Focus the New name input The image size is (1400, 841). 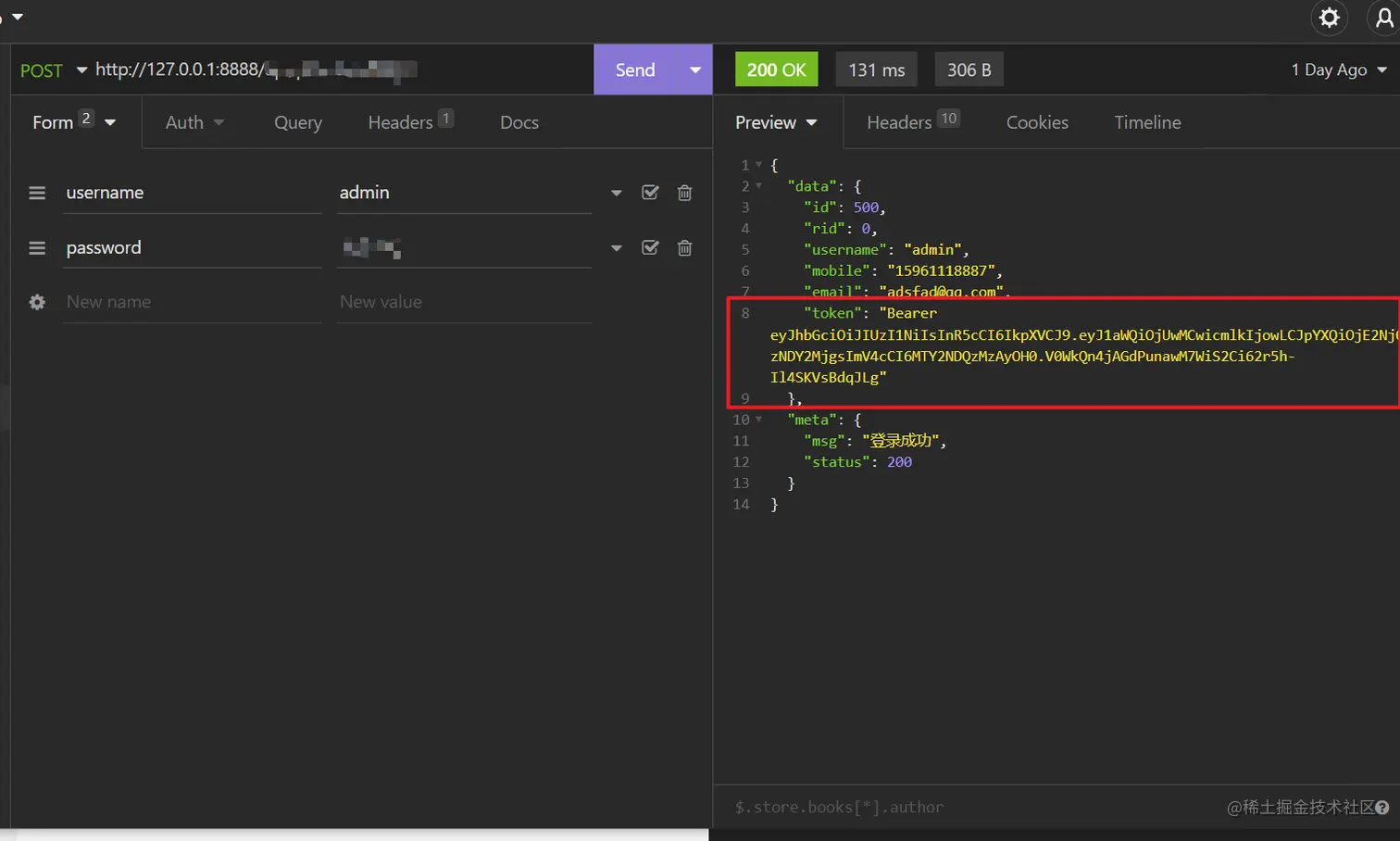pos(193,302)
